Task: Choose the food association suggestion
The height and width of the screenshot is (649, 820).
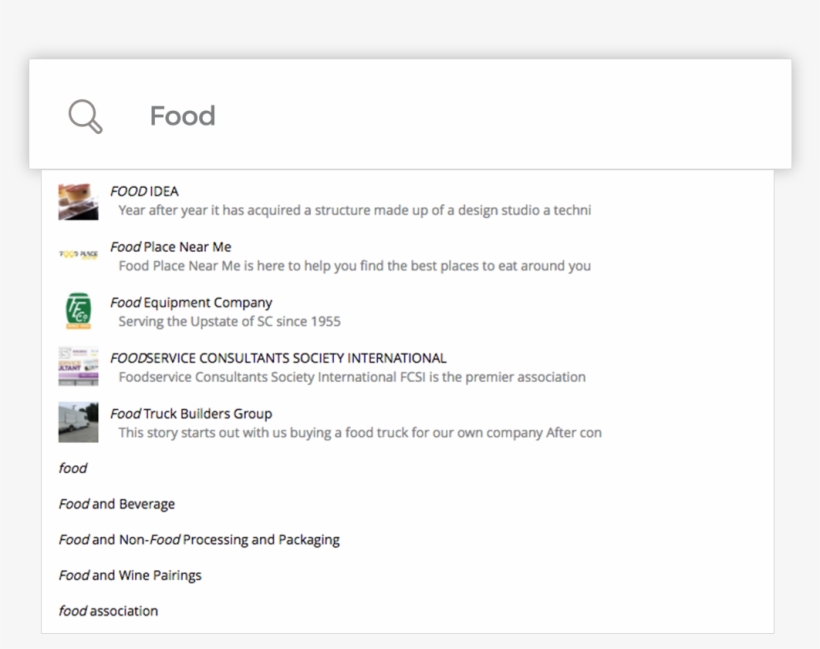Action: coord(108,610)
